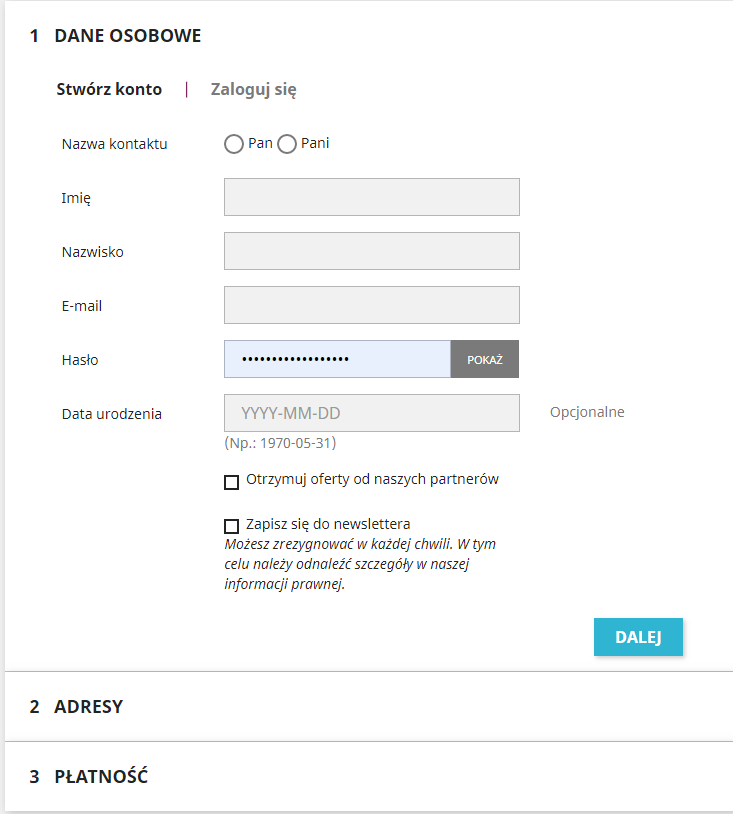The image size is (733, 814).
Task: Click the E-mail field label
Action: point(82,306)
